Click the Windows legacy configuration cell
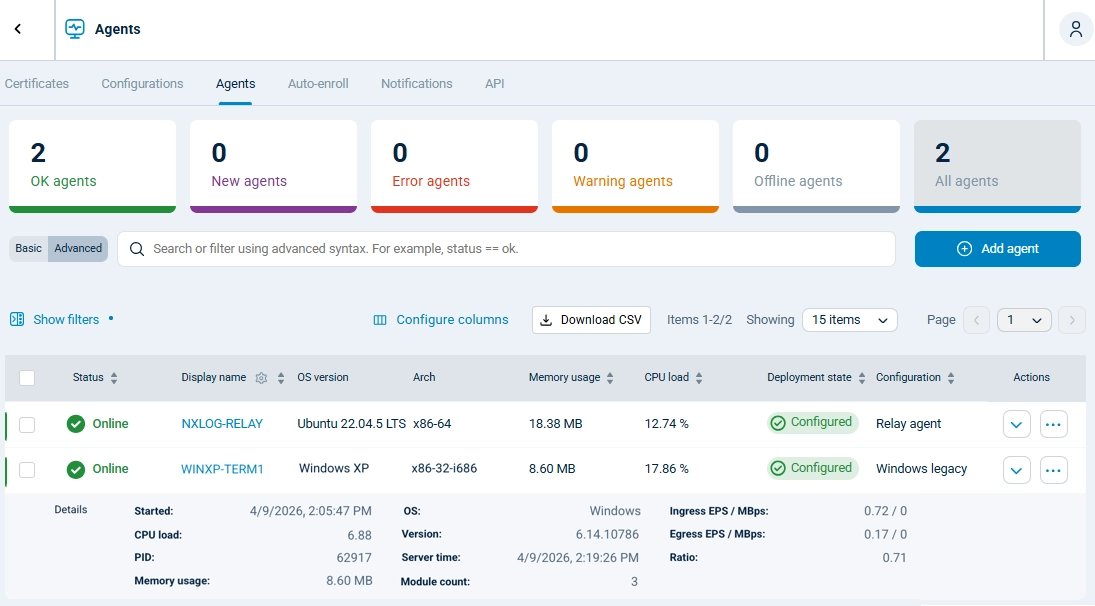Image resolution: width=1095 pixels, height=606 pixels. [921, 469]
